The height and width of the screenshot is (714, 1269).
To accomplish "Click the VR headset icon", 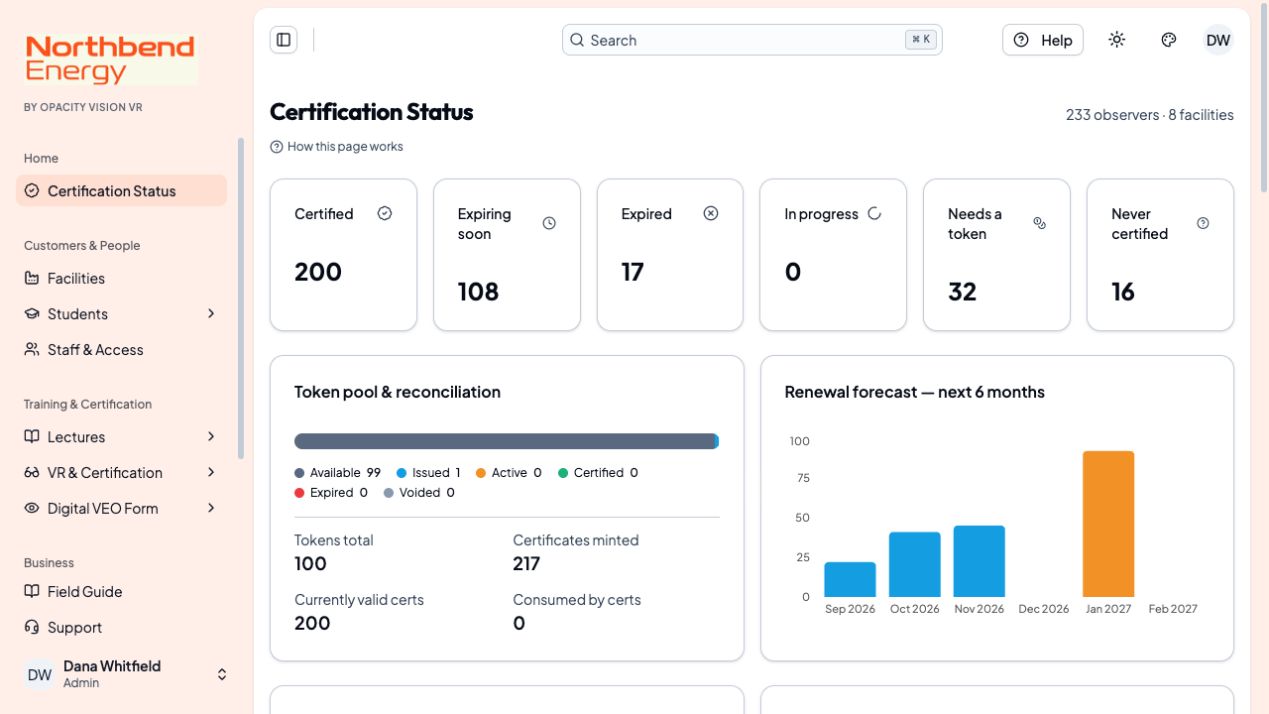I will click(32, 473).
